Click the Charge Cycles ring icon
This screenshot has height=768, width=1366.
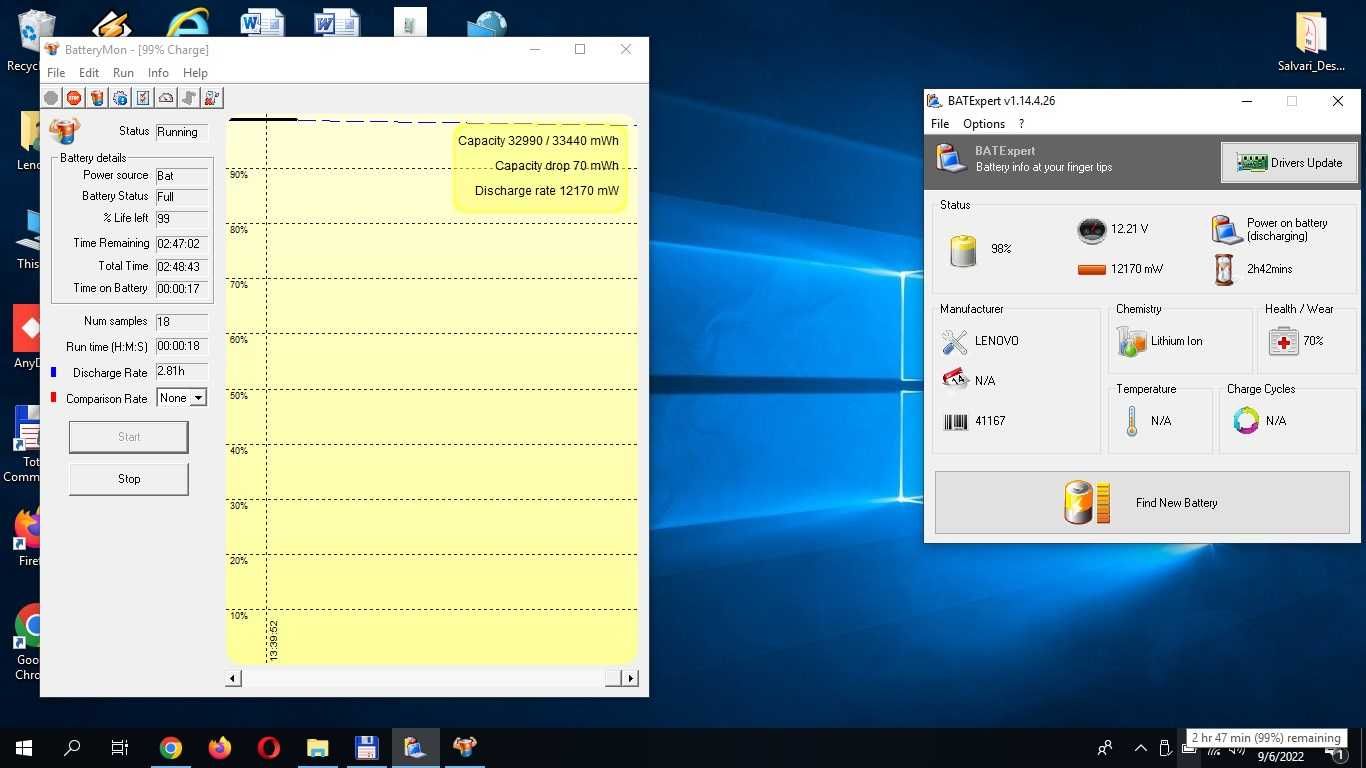pos(1246,421)
